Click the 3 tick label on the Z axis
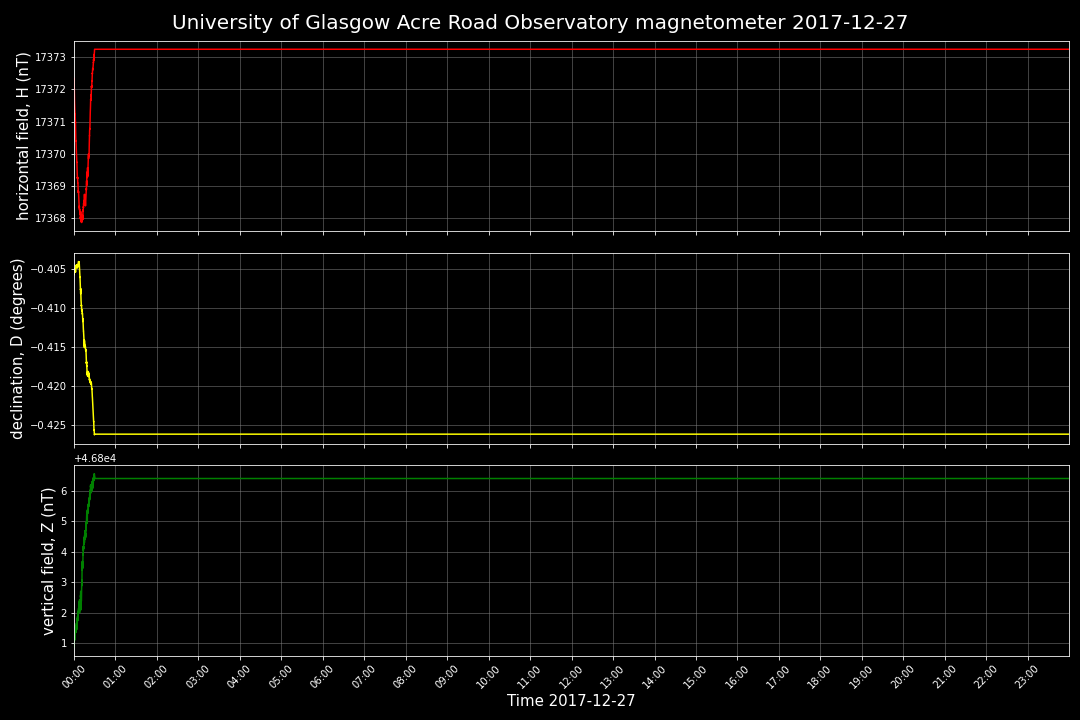Screen dimensions: 1080x720 (x=64, y=582)
